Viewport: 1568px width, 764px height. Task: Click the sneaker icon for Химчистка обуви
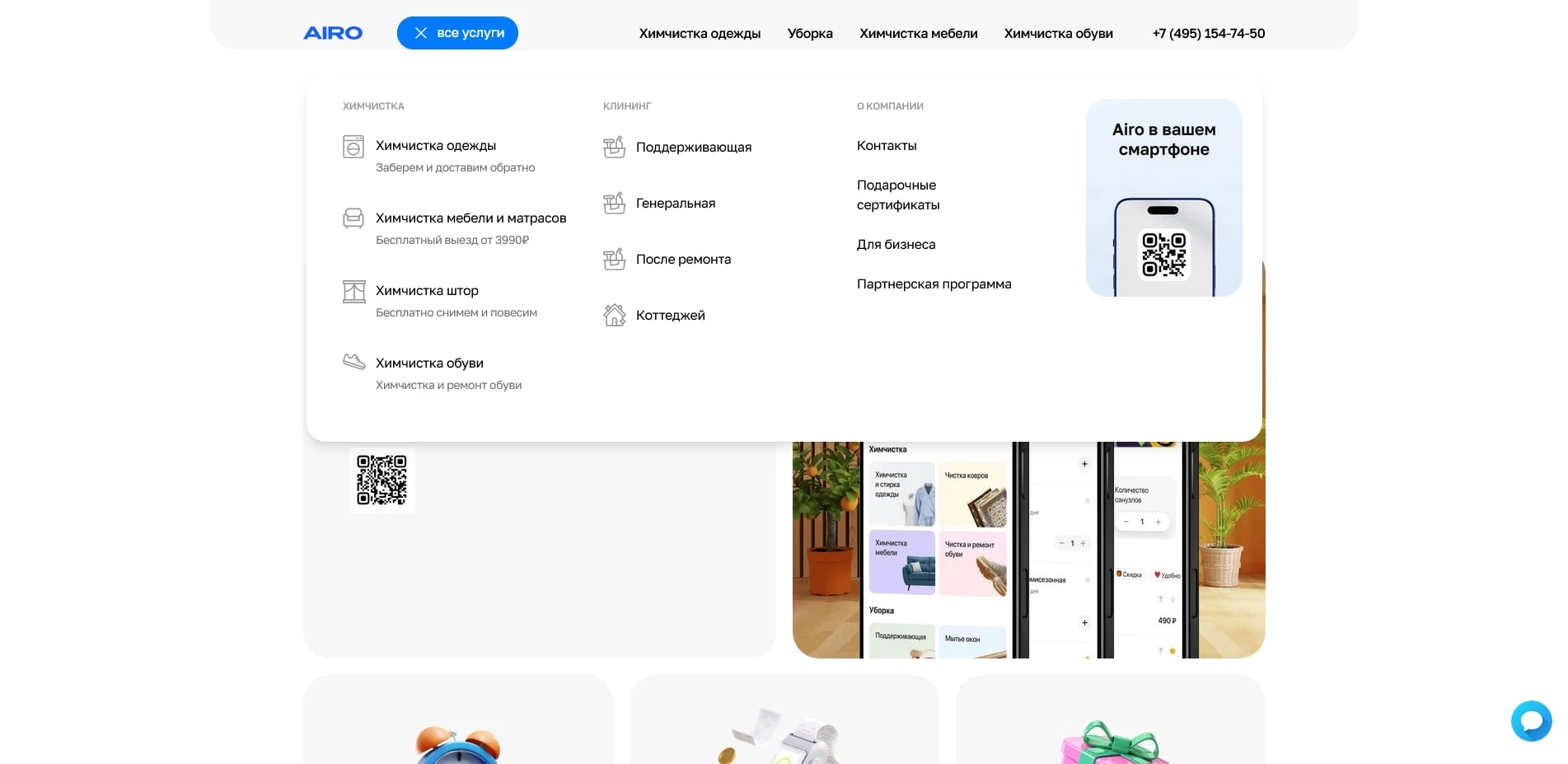(x=353, y=362)
